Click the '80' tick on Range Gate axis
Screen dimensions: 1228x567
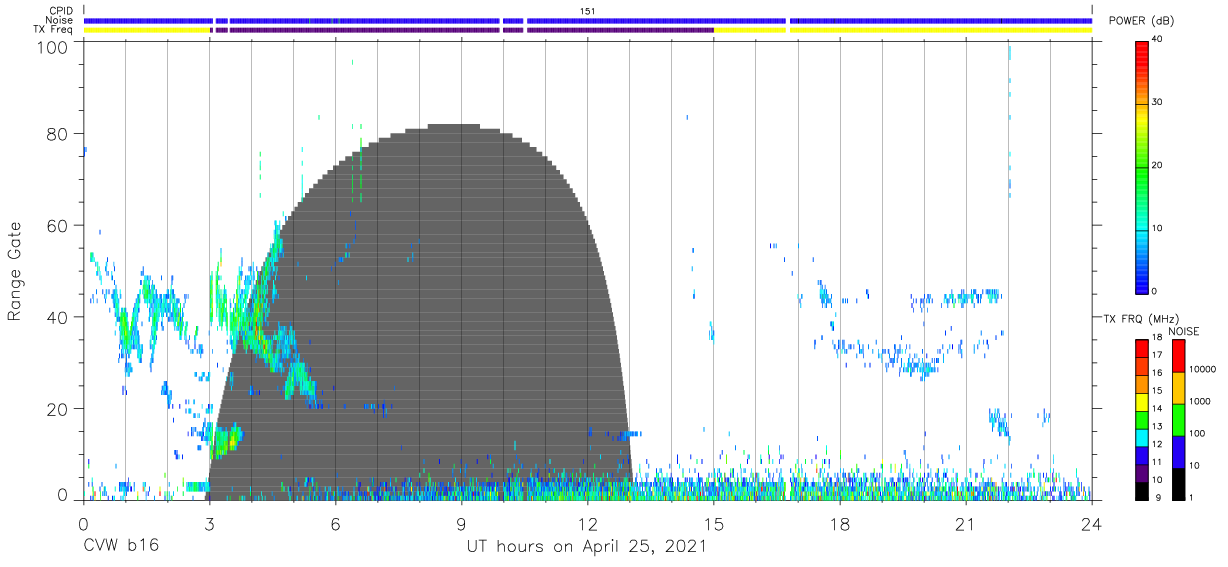[x=57, y=134]
